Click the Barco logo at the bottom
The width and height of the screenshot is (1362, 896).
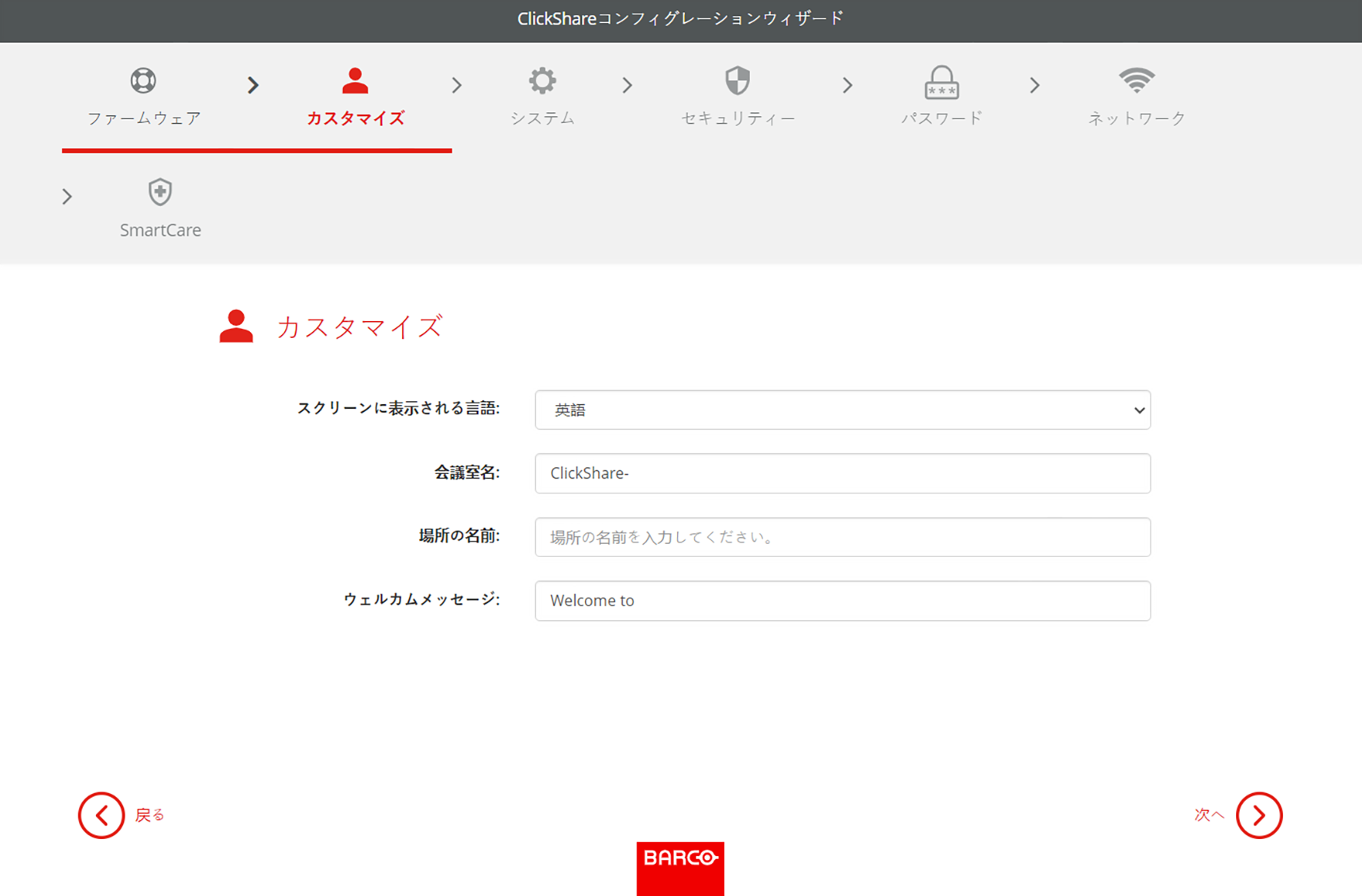pos(680,868)
